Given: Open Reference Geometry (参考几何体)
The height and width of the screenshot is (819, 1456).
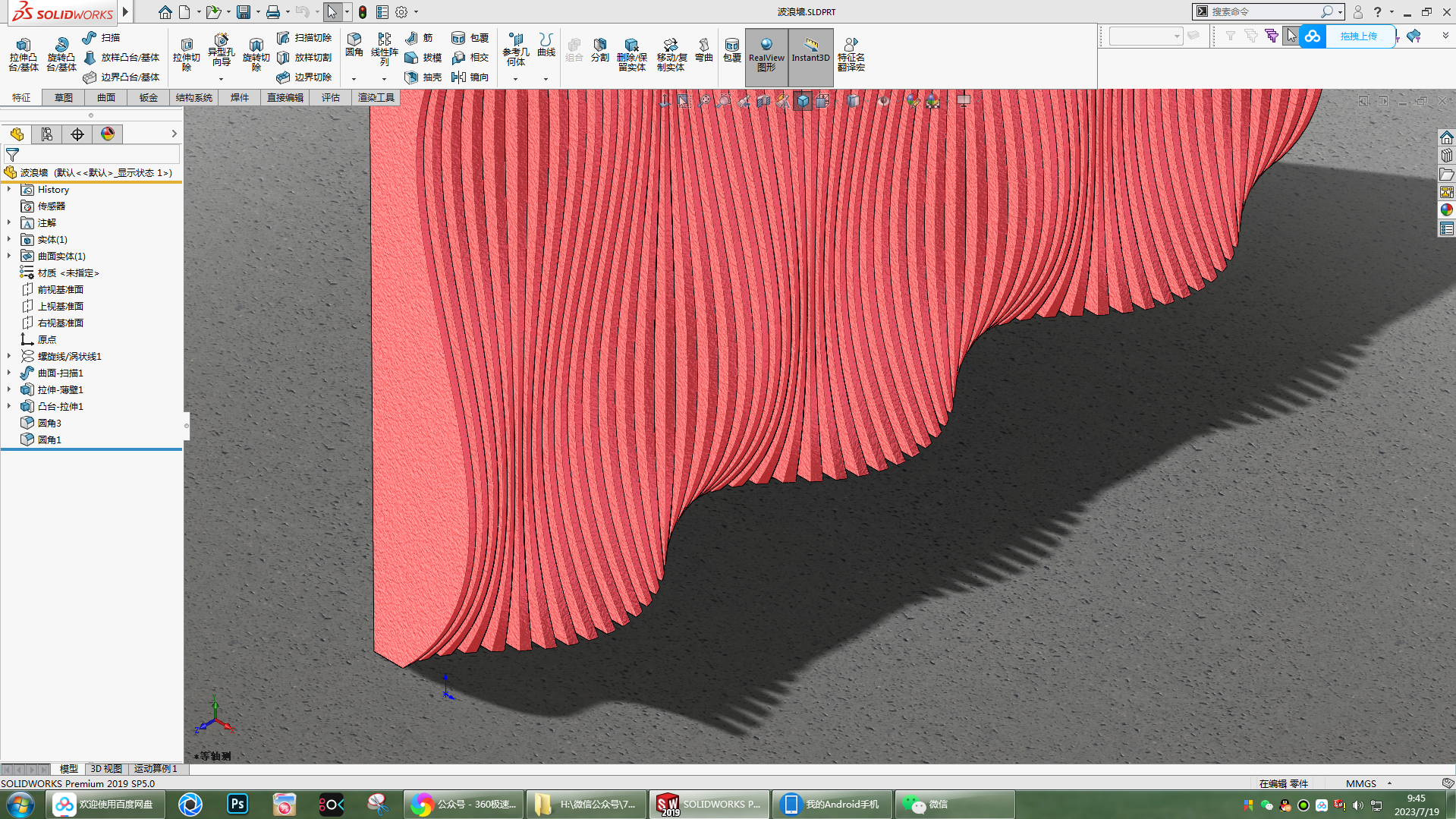Looking at the screenshot, I should coord(516,49).
